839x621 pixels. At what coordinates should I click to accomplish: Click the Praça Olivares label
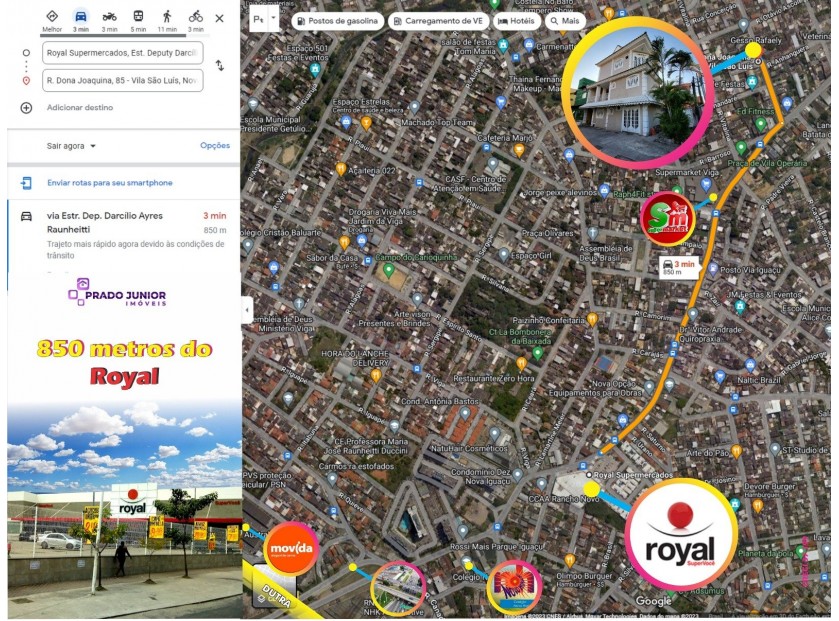[x=547, y=233]
